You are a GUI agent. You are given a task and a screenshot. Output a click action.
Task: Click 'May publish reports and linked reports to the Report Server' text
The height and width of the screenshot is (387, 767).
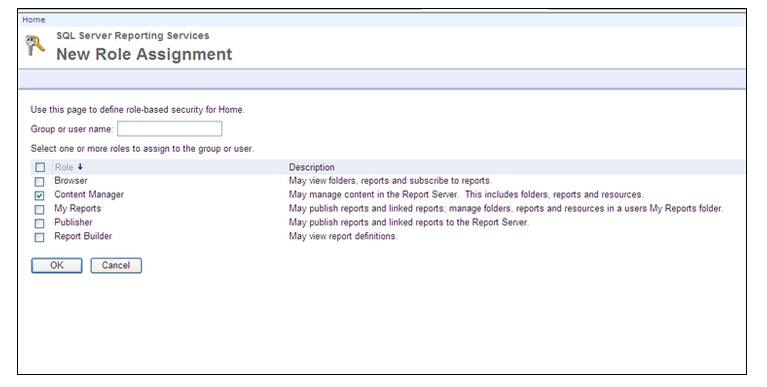(x=409, y=222)
